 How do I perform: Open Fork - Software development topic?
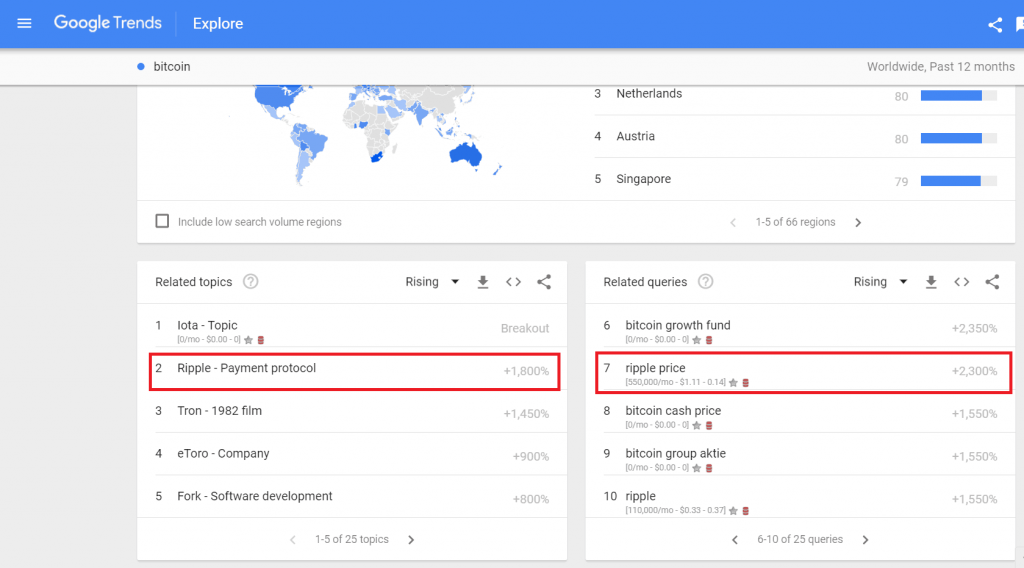coord(255,496)
